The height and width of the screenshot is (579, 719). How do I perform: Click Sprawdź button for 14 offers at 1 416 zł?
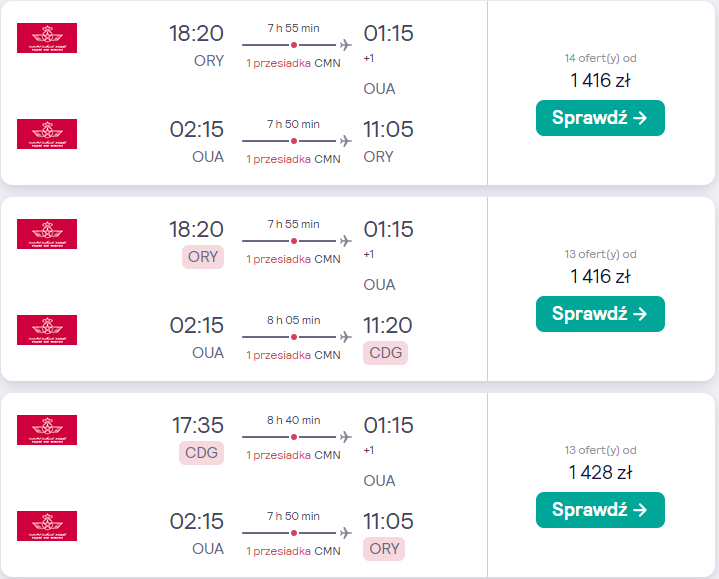[x=600, y=118]
